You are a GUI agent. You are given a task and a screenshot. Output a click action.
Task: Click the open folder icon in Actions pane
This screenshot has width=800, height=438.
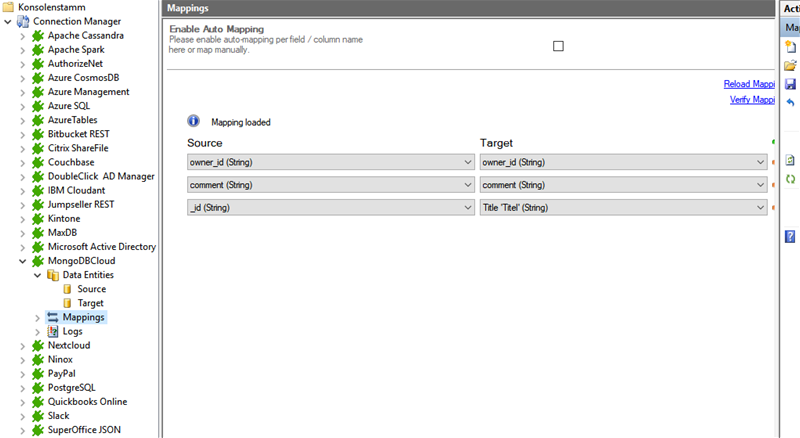tap(789, 66)
